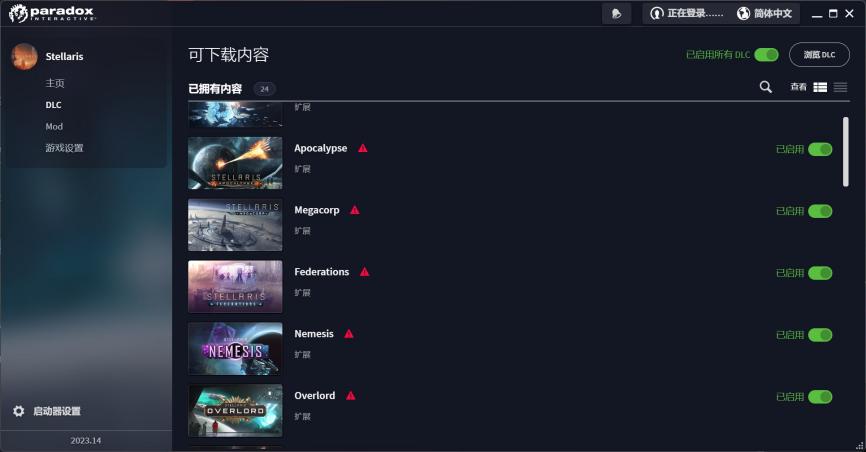Click the 可下载内容 page title
Screen dimensions: 866x452
click(x=229, y=55)
